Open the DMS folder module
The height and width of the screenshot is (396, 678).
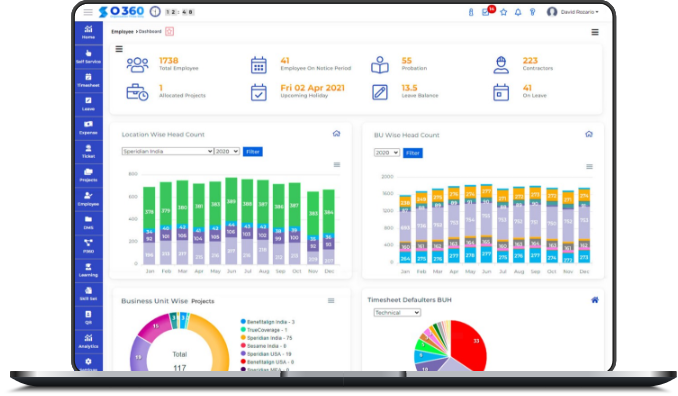click(x=89, y=223)
